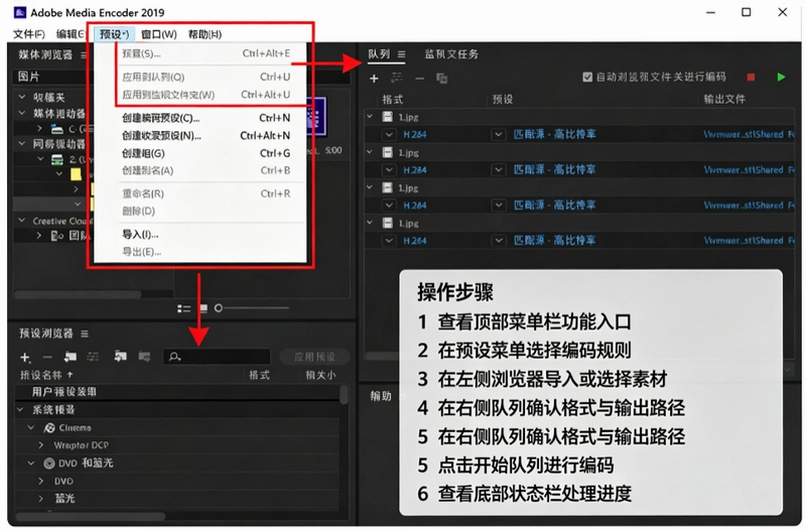Click the add output icon in queue toolbar
This screenshot has width=806, height=531.
pos(396,78)
